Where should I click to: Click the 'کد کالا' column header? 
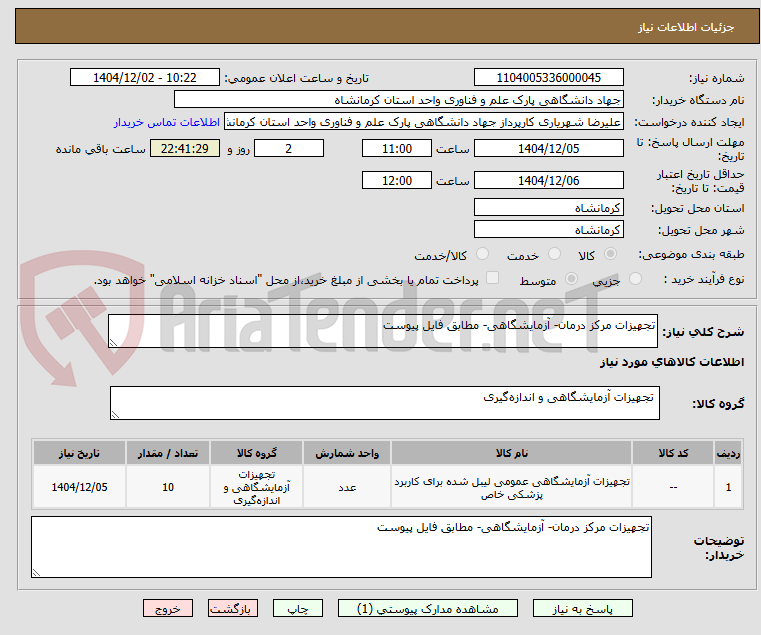pos(673,453)
